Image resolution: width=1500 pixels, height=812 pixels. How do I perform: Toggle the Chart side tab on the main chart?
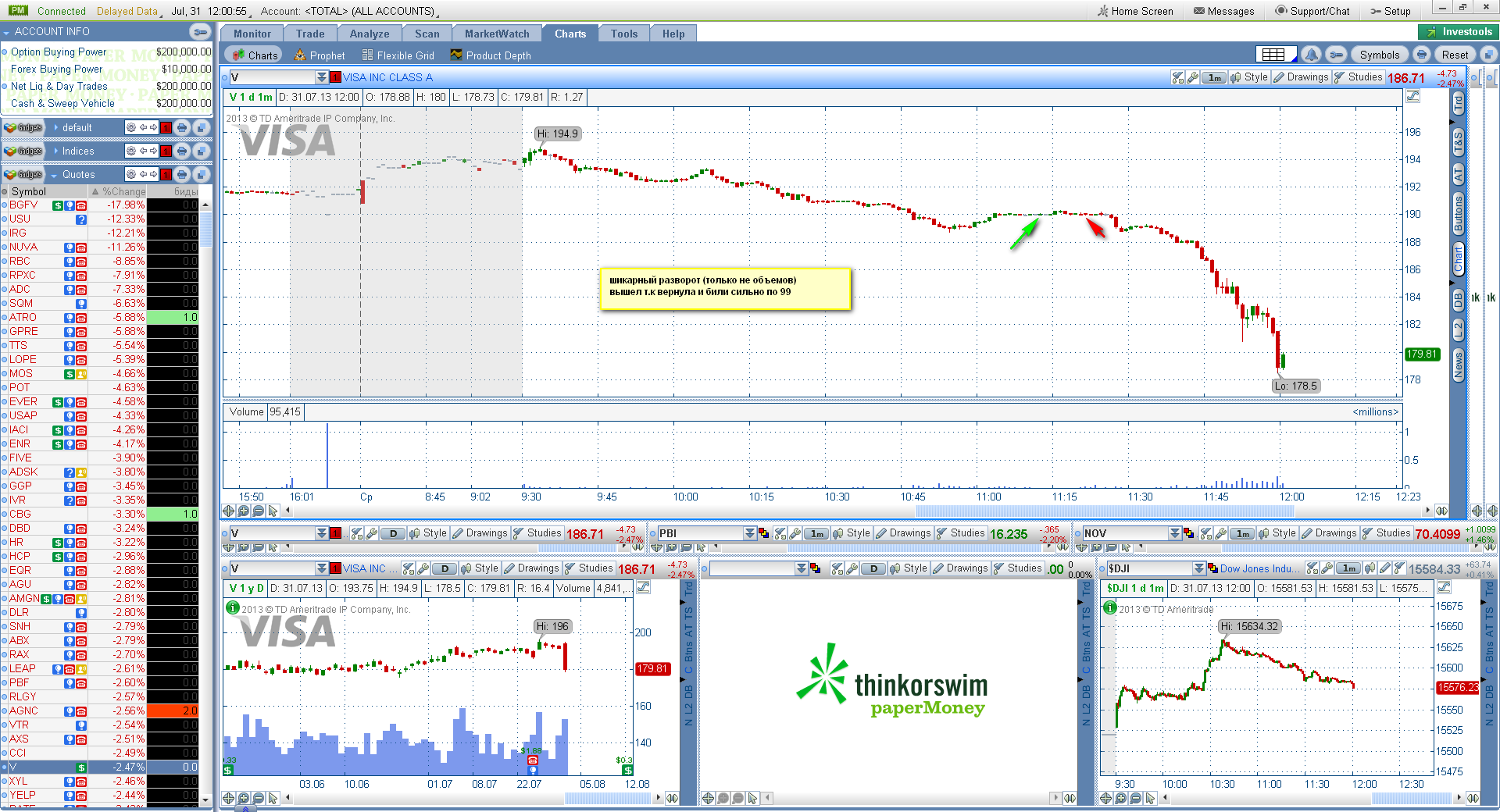tap(1458, 258)
